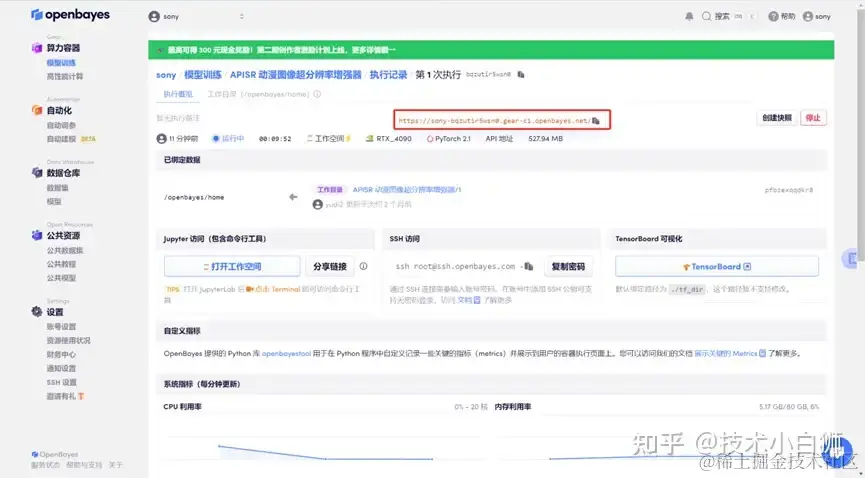This screenshot has width=865, height=478.
Task: Copy the SSH command
Action: (528, 267)
